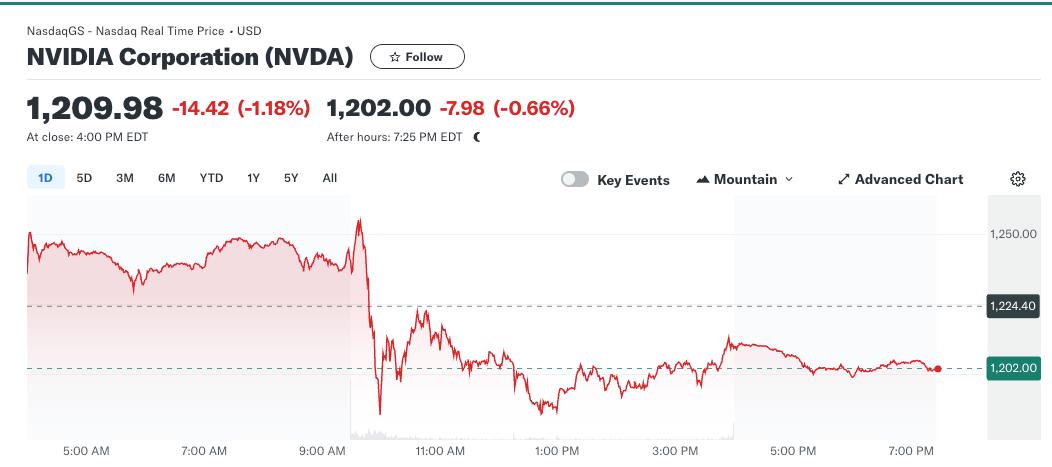
Task: Click the star icon in Follow button
Action: click(x=395, y=57)
